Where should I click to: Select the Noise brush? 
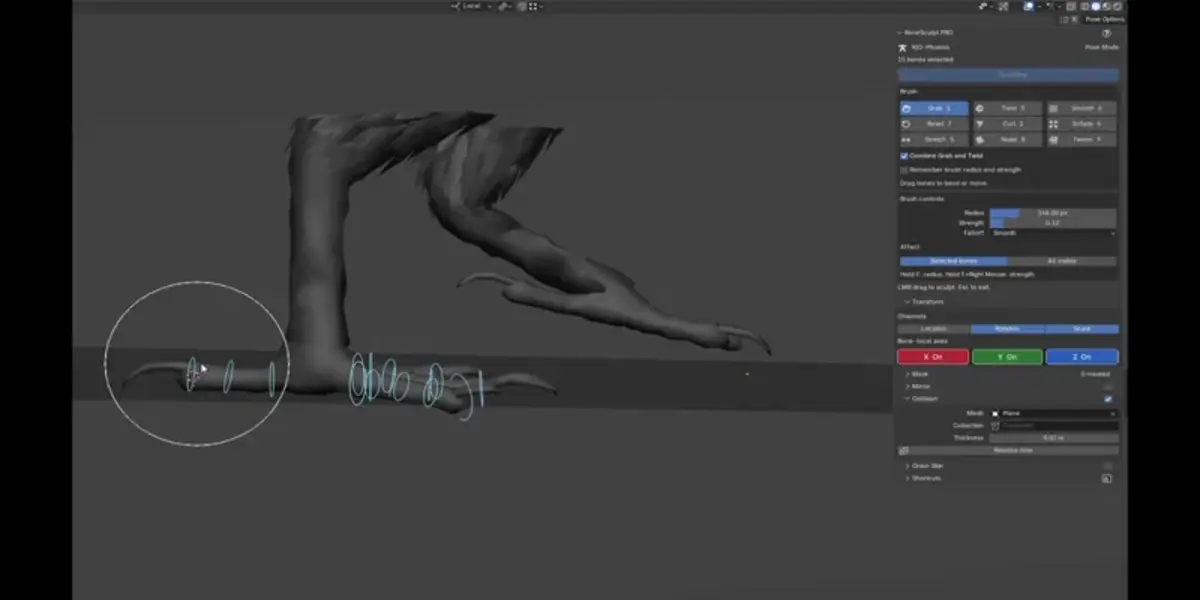1008,140
